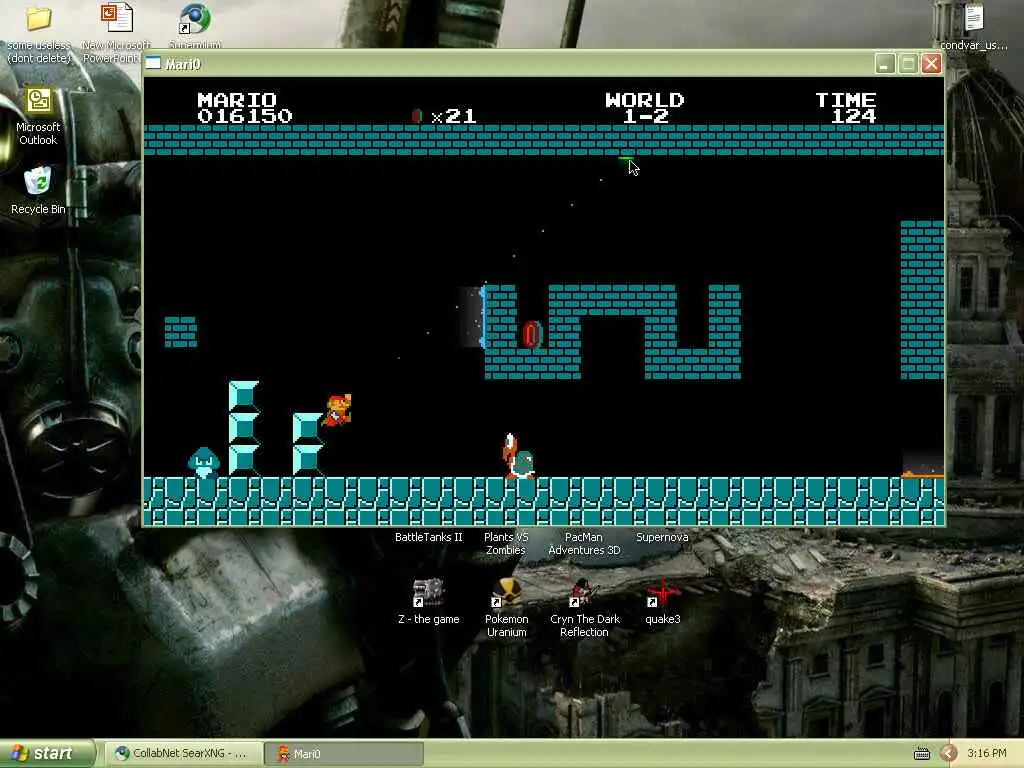The image size is (1024, 768).
Task: Click the coin counter icon in HUD
Action: click(x=417, y=116)
